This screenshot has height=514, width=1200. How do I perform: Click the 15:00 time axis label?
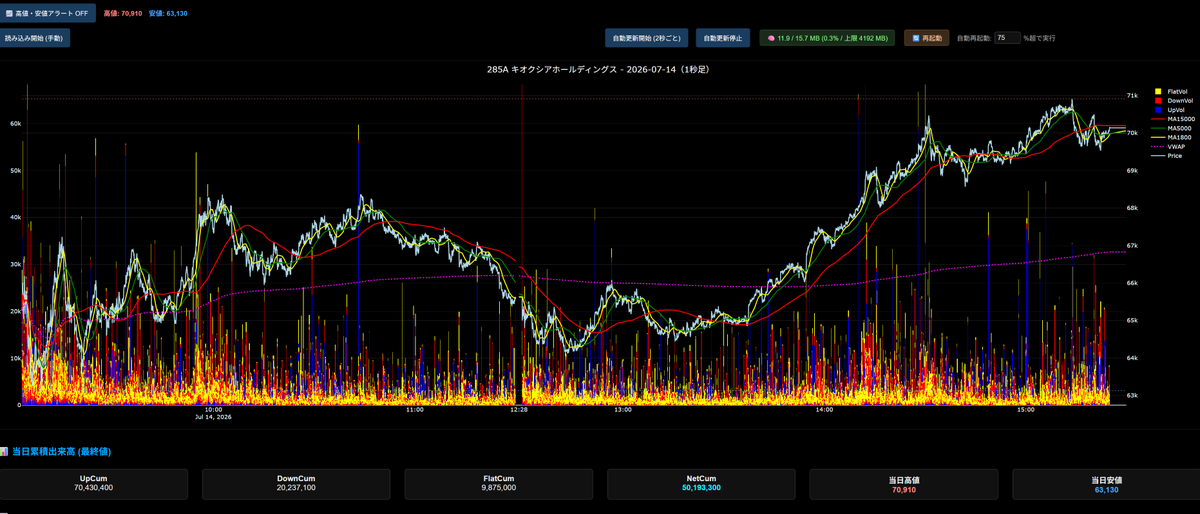[x=1027, y=409]
